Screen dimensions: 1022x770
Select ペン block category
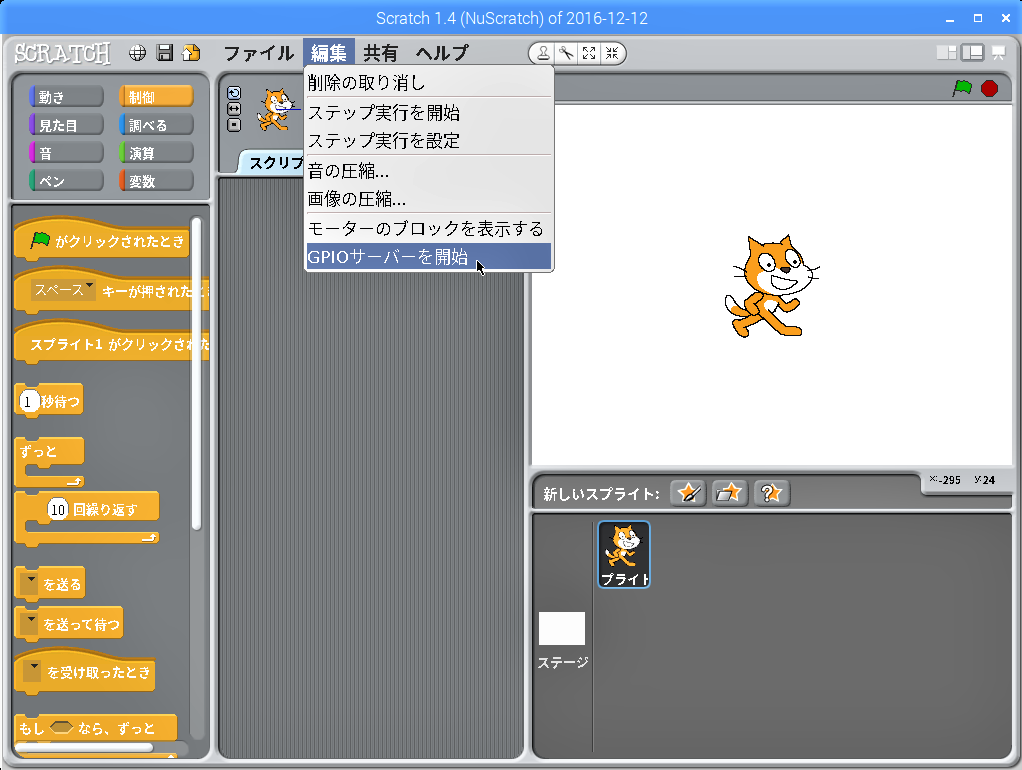pyautogui.click(x=66, y=181)
